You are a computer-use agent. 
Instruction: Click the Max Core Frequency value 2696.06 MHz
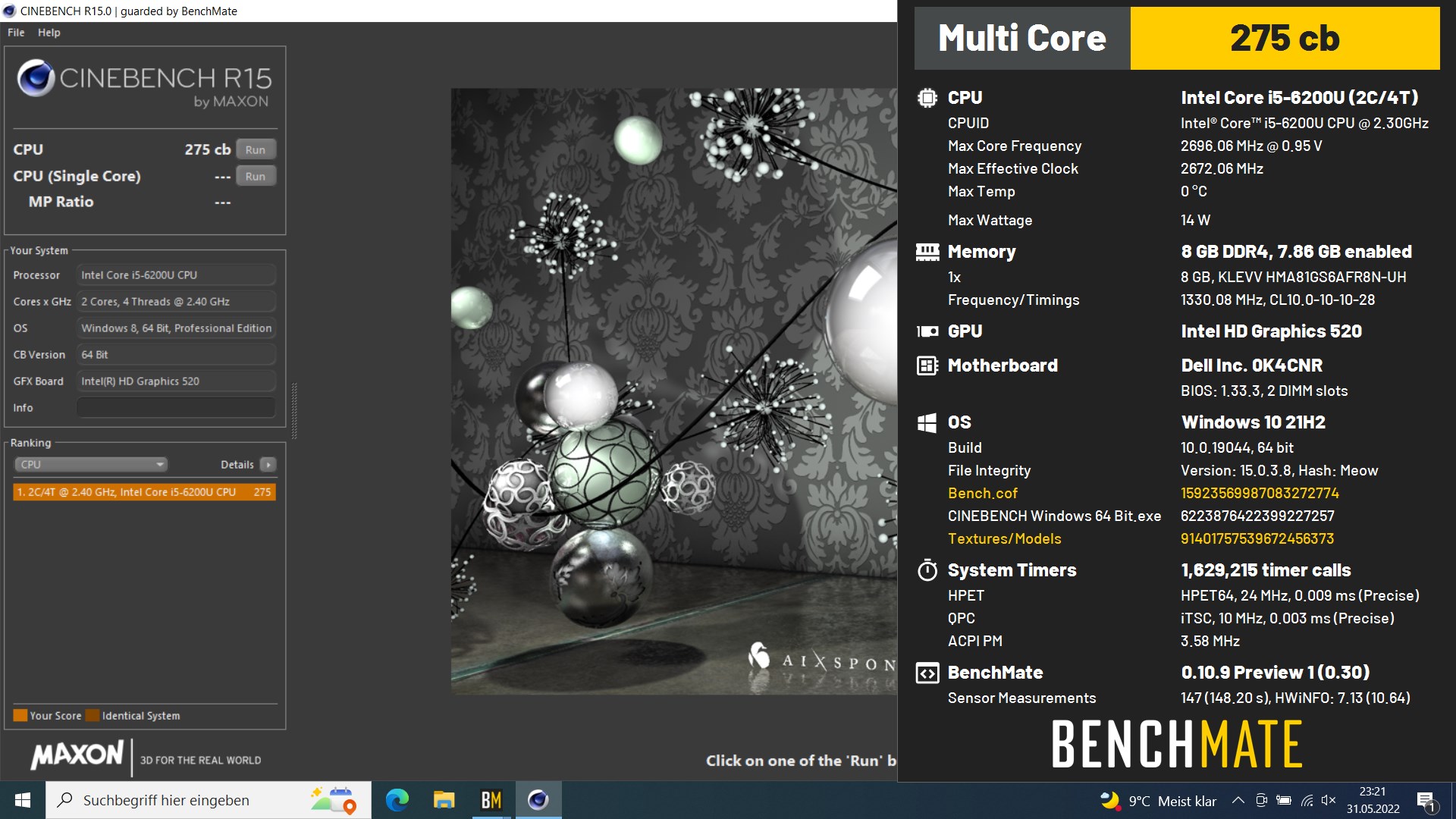coord(1251,146)
